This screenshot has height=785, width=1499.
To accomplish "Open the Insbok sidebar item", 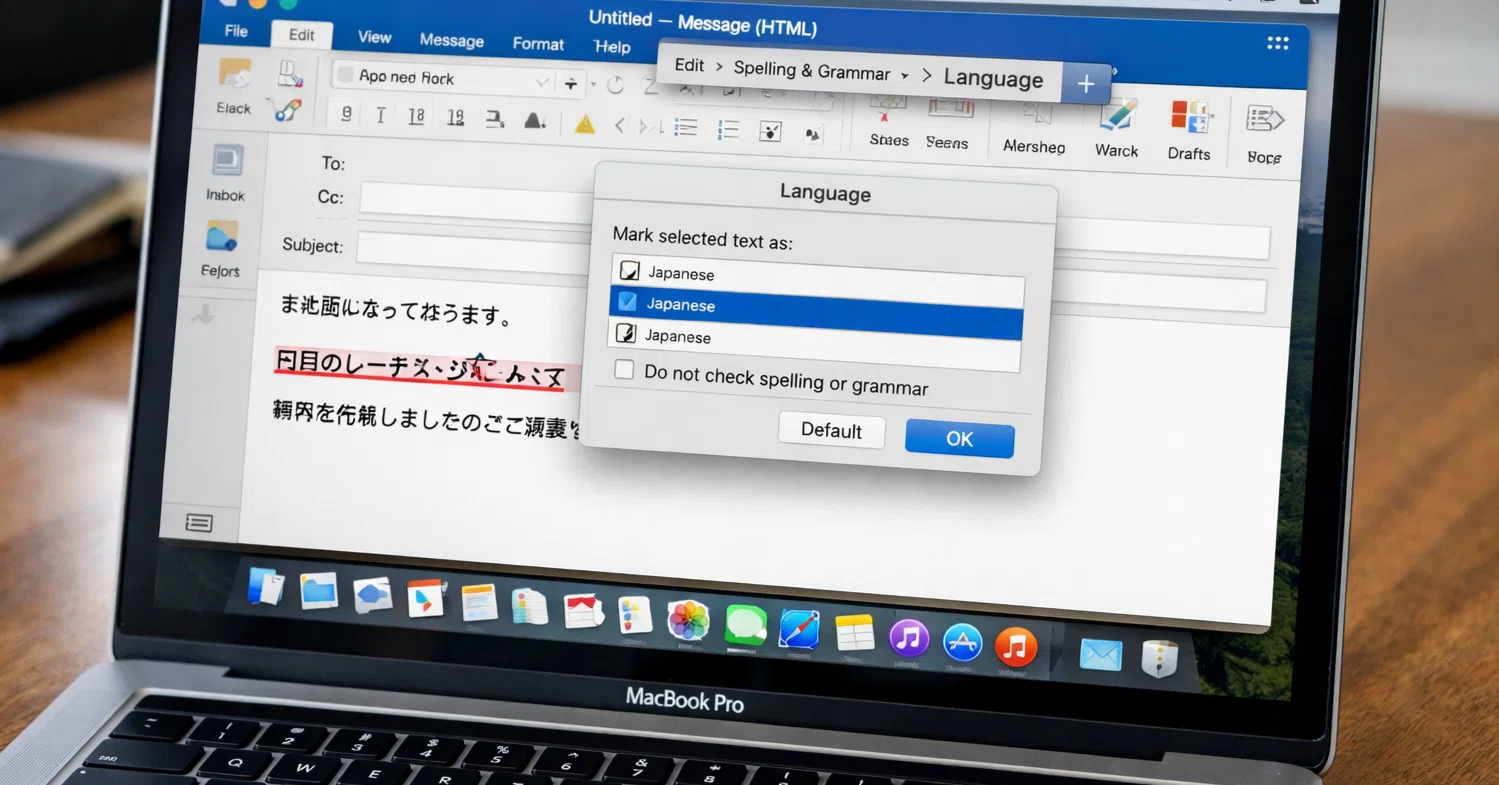I will (x=226, y=173).
